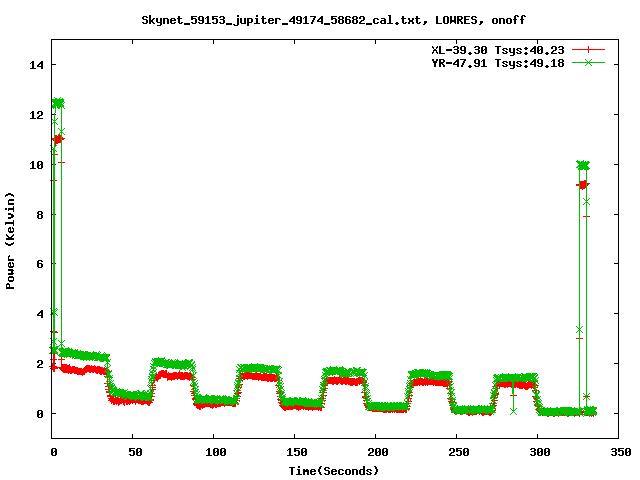Click the y-axis tick label 2

(x=40, y=364)
